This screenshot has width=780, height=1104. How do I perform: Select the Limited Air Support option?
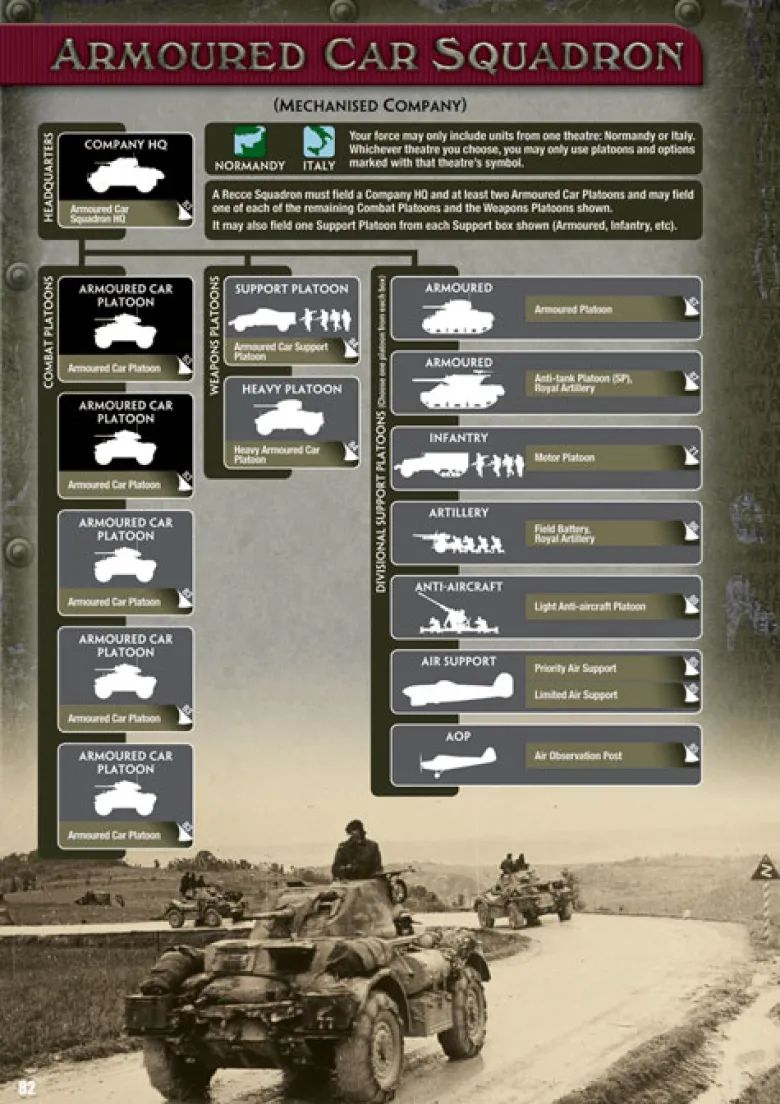click(575, 695)
